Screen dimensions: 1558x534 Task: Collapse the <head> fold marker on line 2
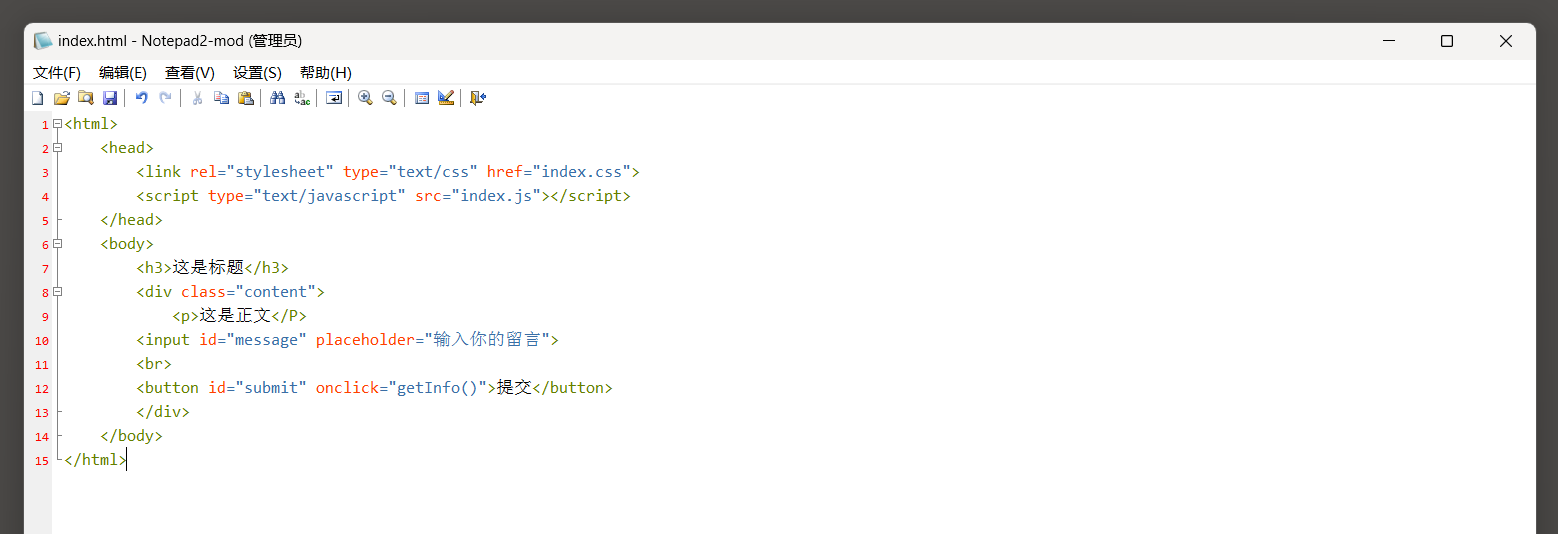pos(57,148)
